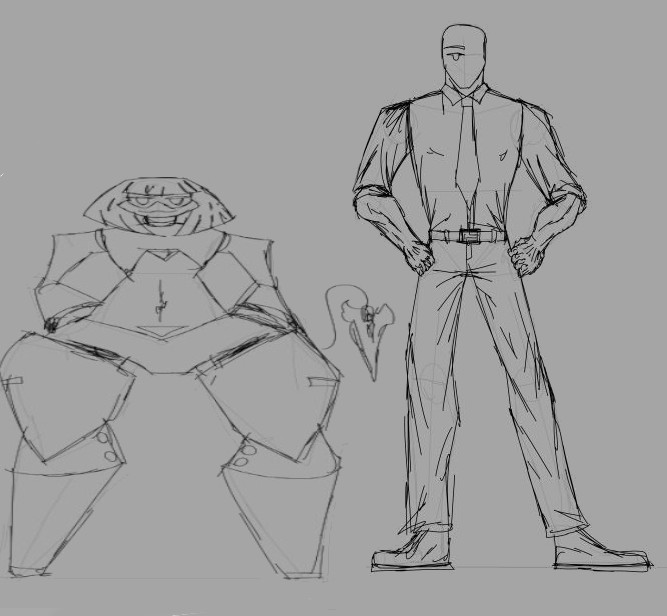Image resolution: width=667 pixels, height=616 pixels.
Task: Click the tall figure's shoe on the right
Action: click(x=598, y=551)
